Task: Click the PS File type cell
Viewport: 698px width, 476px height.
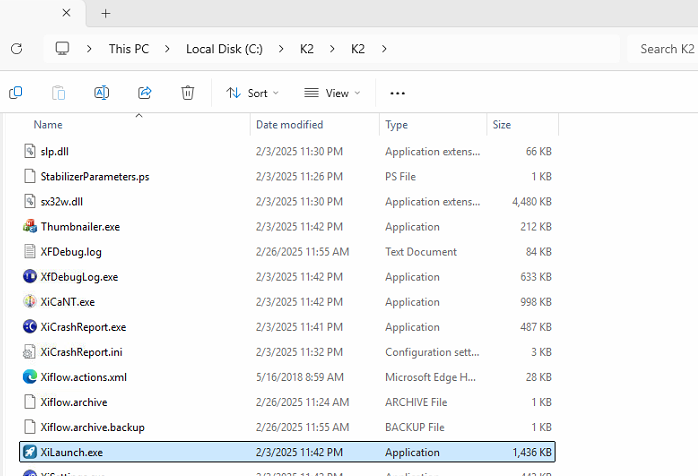Action: point(400,176)
